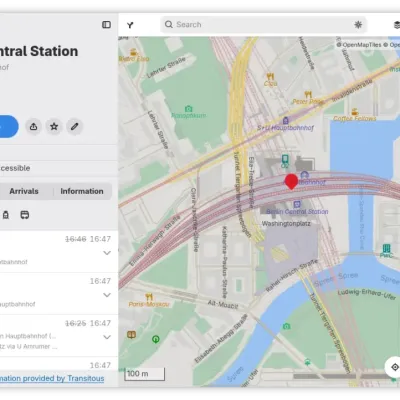The height and width of the screenshot is (400, 400).
Task: Filter departures by train icon
Action: pyautogui.click(x=6, y=215)
